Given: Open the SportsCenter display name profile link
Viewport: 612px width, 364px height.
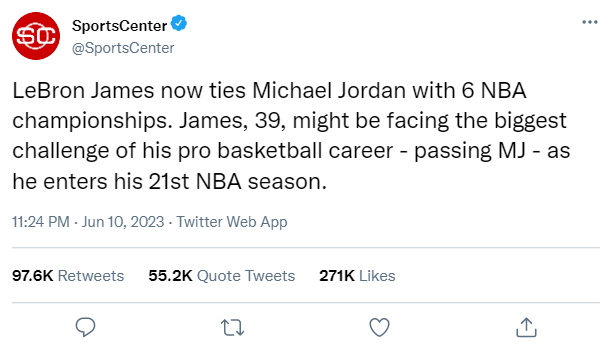Looking at the screenshot, I should [119, 26].
